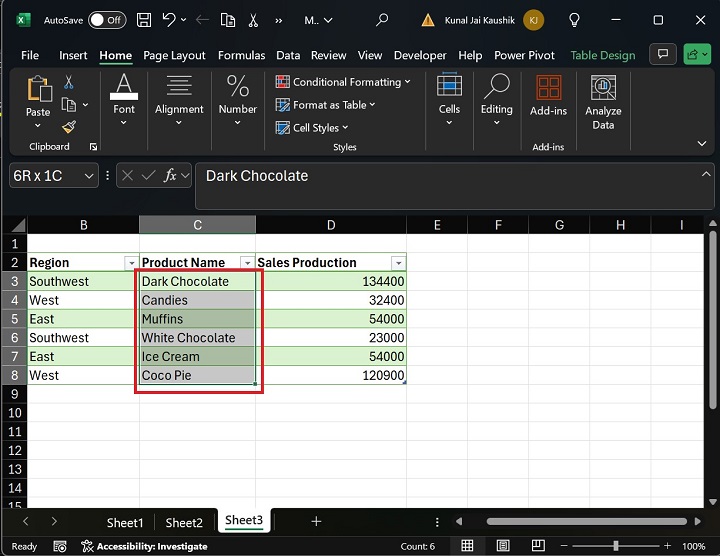Click the Cut scissors icon in Clipboard
Image resolution: width=720 pixels, height=556 pixels.
(x=69, y=82)
